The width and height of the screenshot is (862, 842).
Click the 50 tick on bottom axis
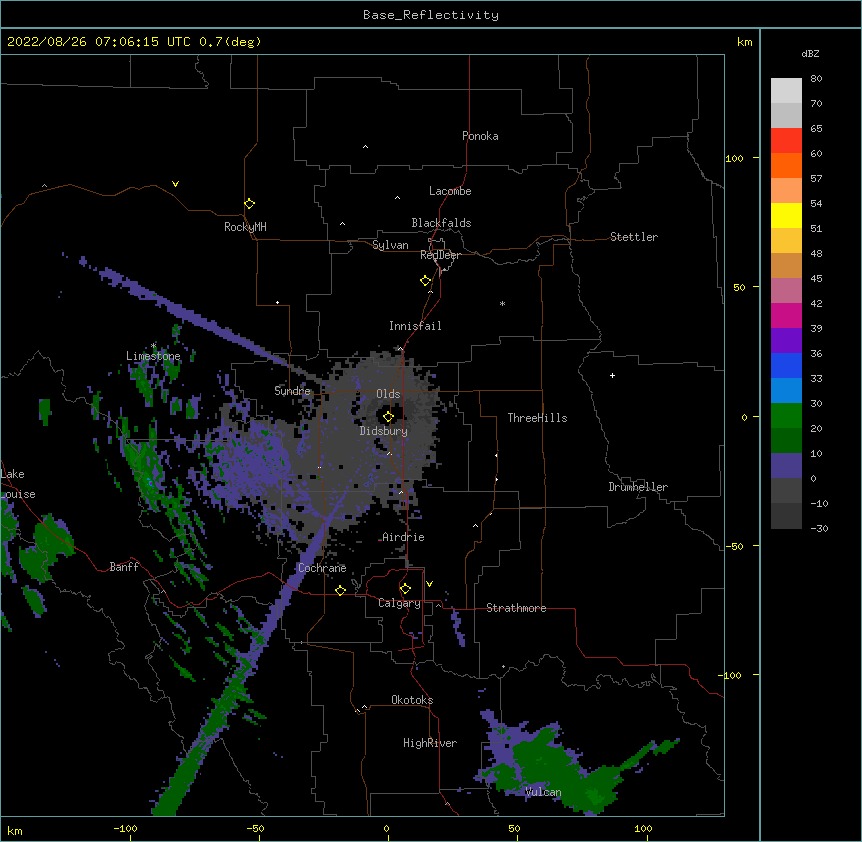(x=514, y=828)
